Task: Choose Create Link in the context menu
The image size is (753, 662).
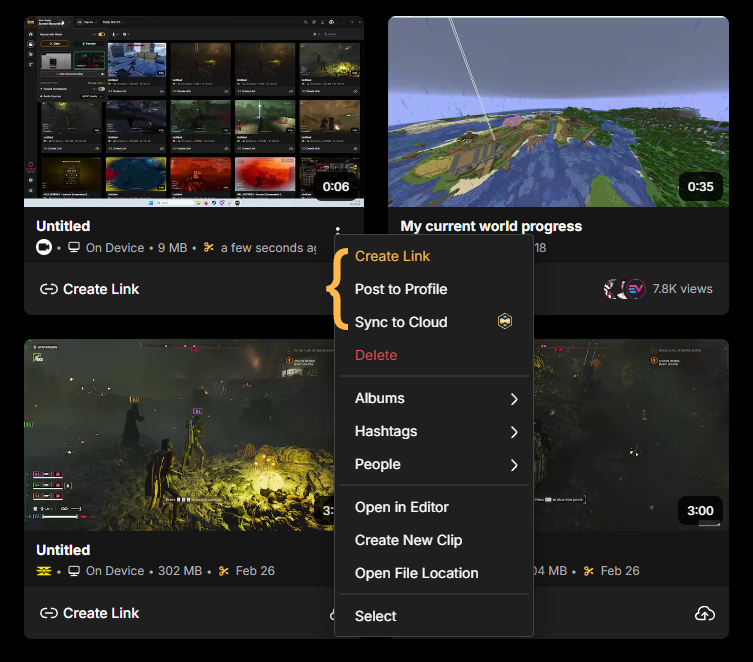Action: click(434, 256)
